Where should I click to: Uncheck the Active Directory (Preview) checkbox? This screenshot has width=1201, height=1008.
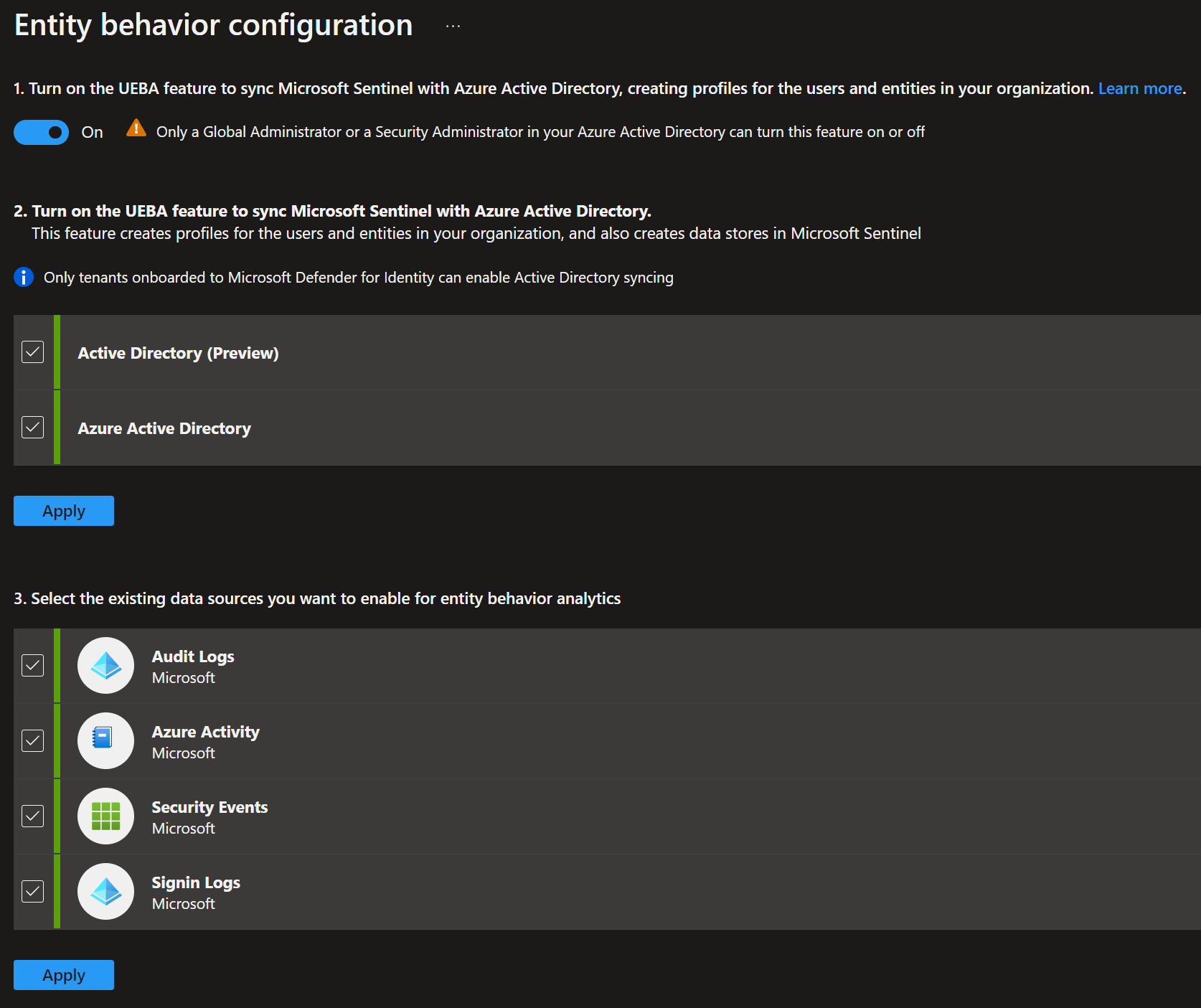(33, 352)
